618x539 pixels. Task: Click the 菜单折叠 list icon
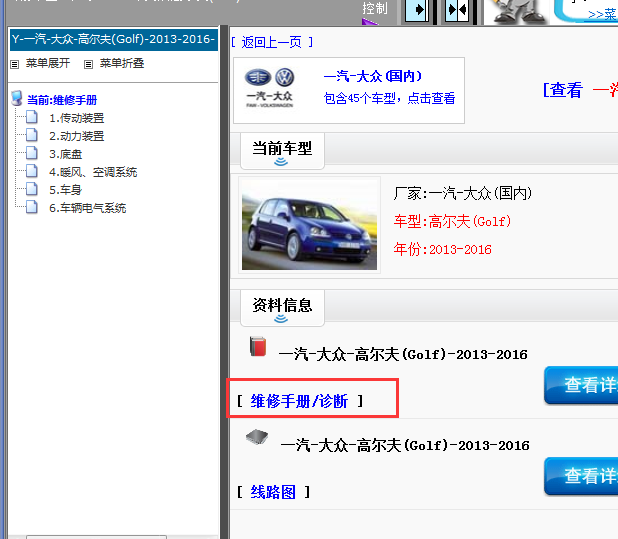coord(89,64)
